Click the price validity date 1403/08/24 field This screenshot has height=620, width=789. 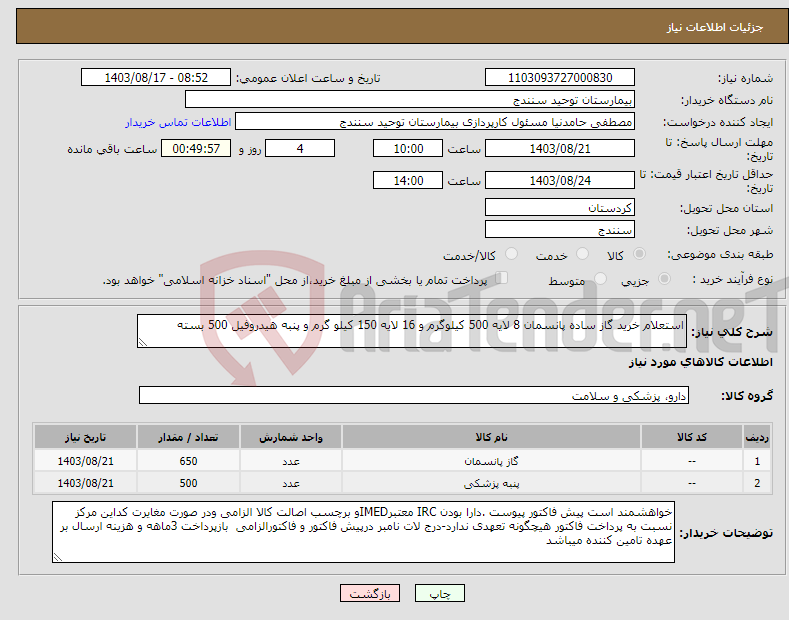pos(560,180)
